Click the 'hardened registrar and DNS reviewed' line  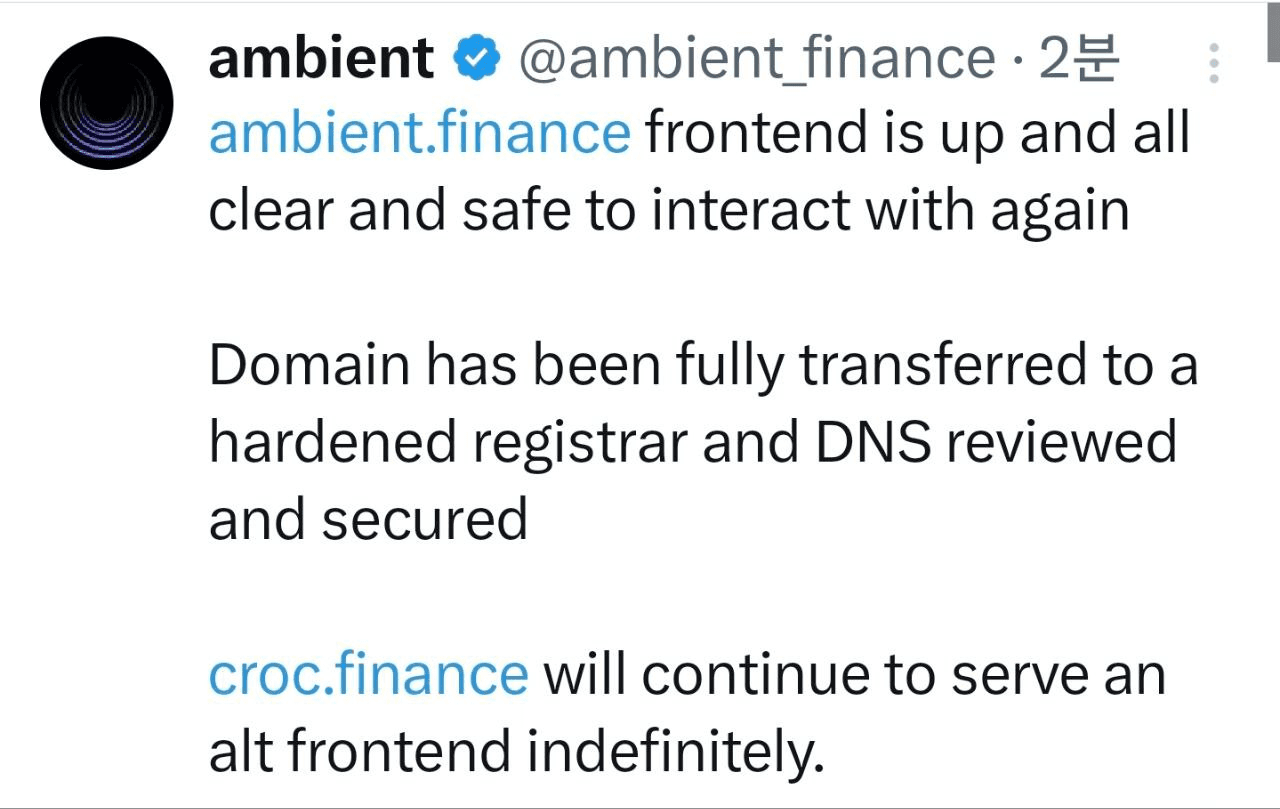tap(693, 443)
